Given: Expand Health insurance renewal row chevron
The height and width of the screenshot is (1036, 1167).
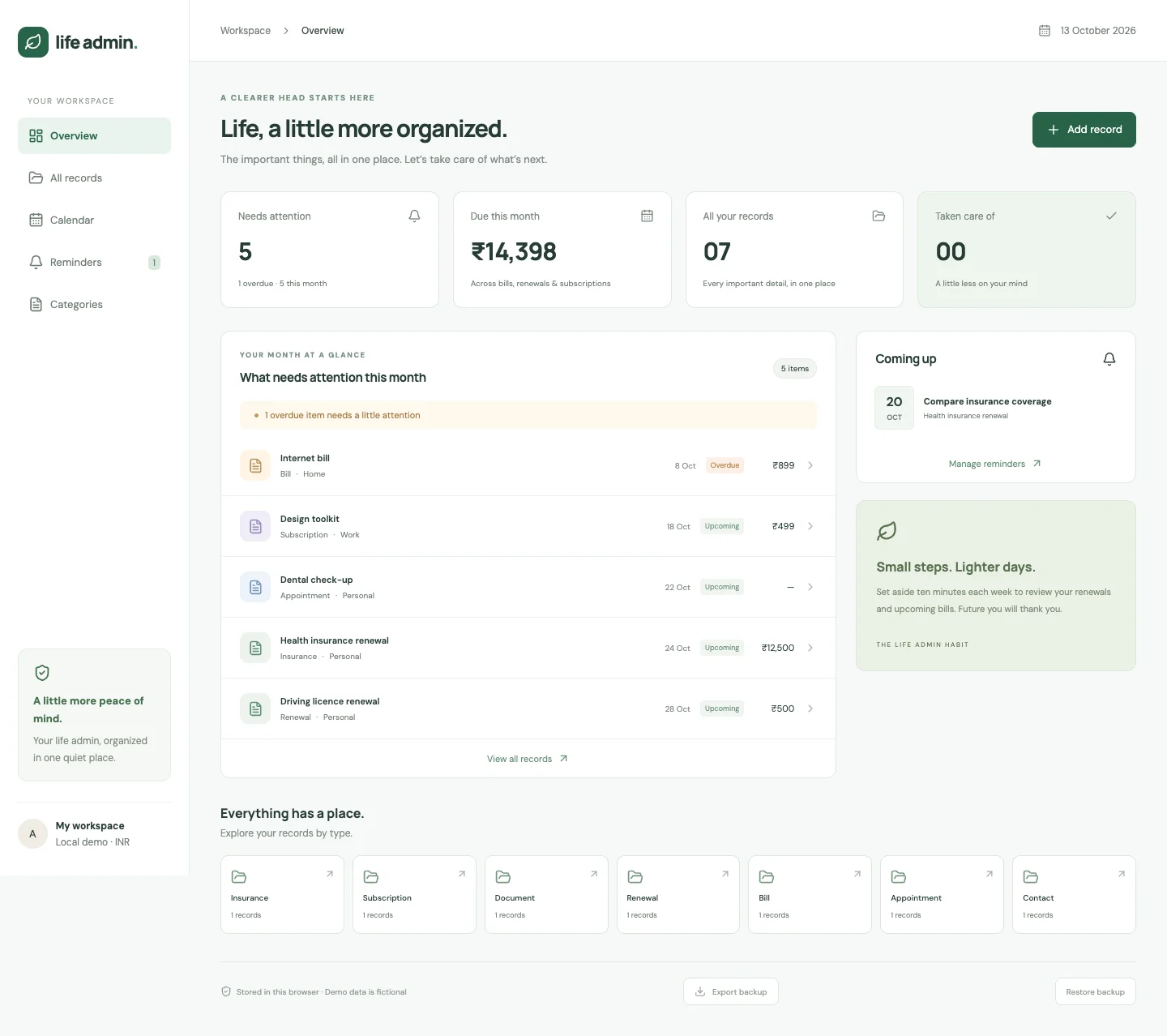Looking at the screenshot, I should click(x=810, y=648).
